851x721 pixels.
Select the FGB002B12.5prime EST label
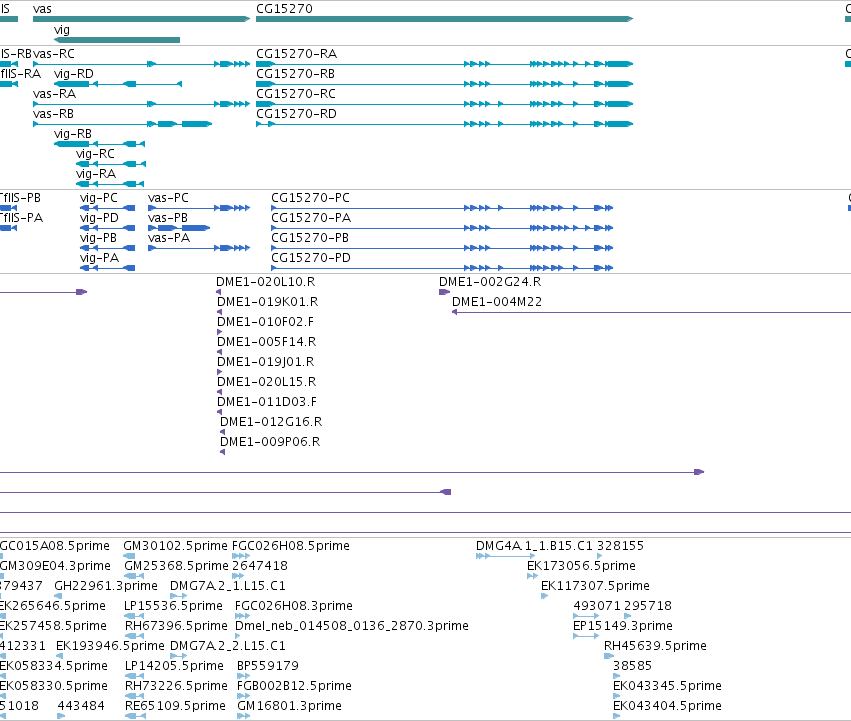pos(294,686)
